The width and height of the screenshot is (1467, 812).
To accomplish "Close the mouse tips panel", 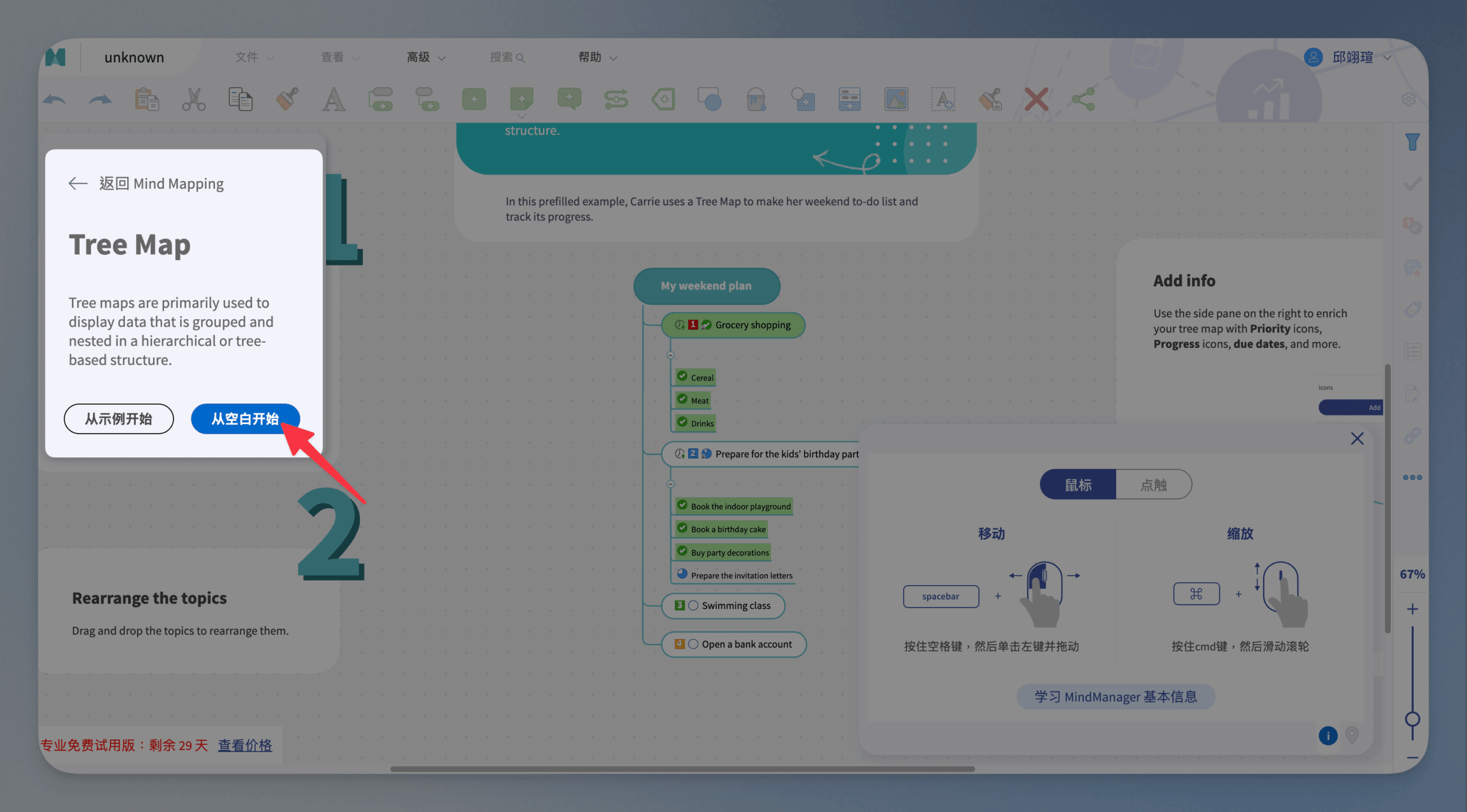I will (x=1356, y=439).
